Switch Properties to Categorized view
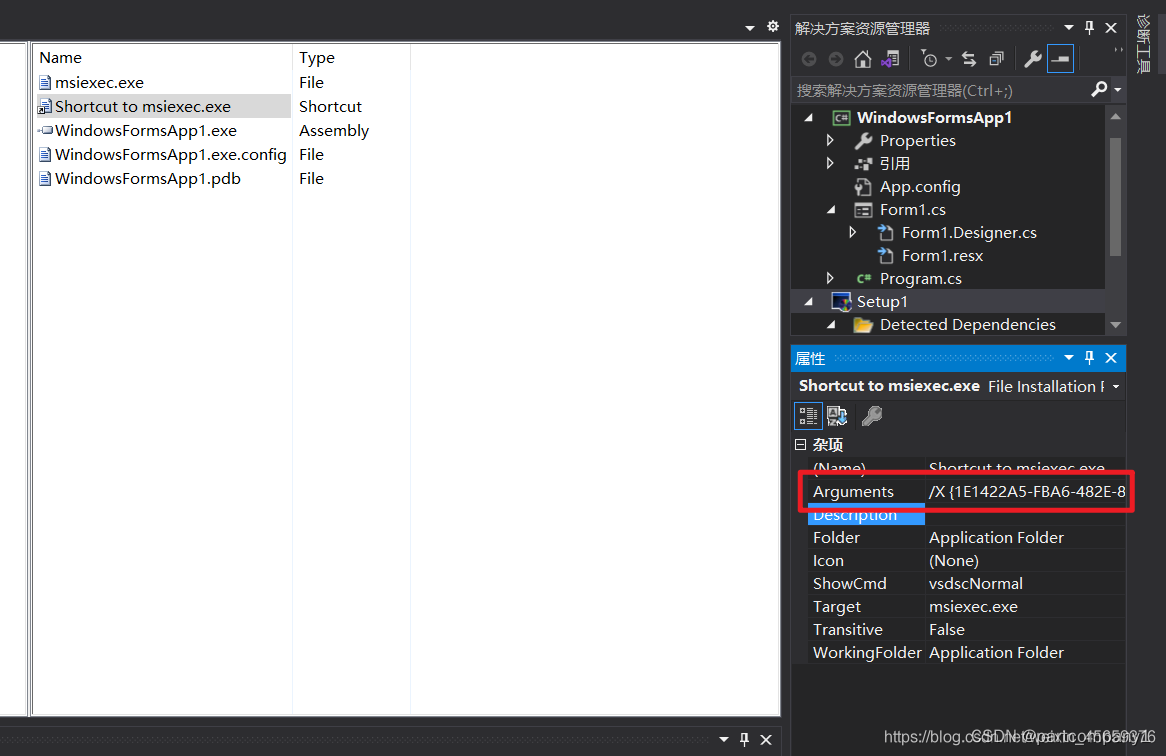The width and height of the screenshot is (1166, 756). tap(808, 416)
